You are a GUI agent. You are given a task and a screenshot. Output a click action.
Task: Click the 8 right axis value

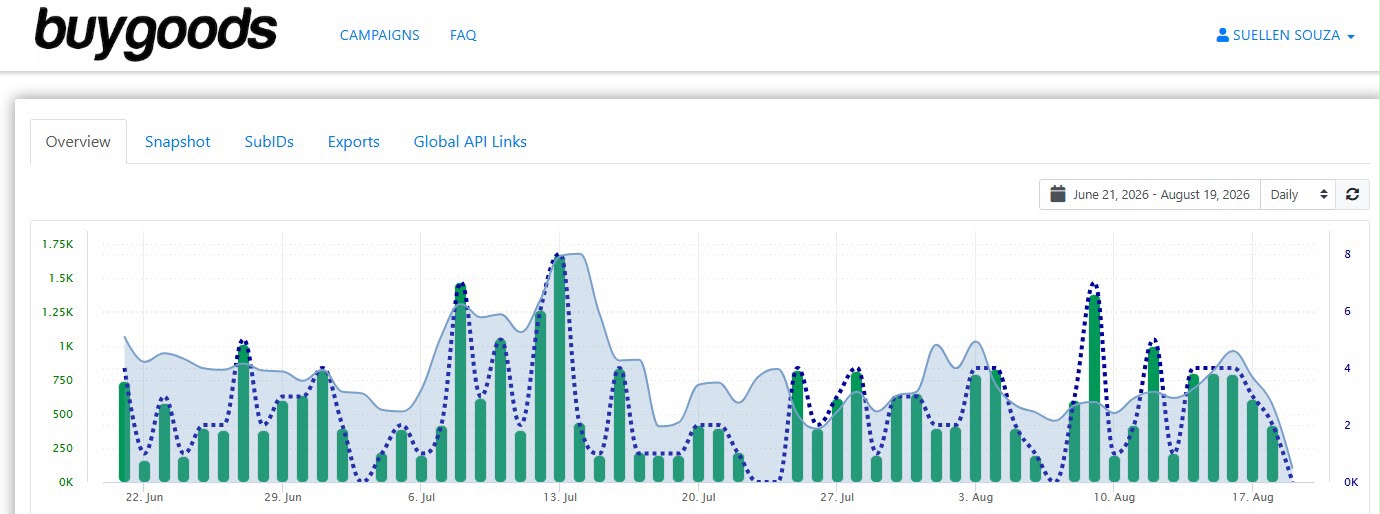1347,254
